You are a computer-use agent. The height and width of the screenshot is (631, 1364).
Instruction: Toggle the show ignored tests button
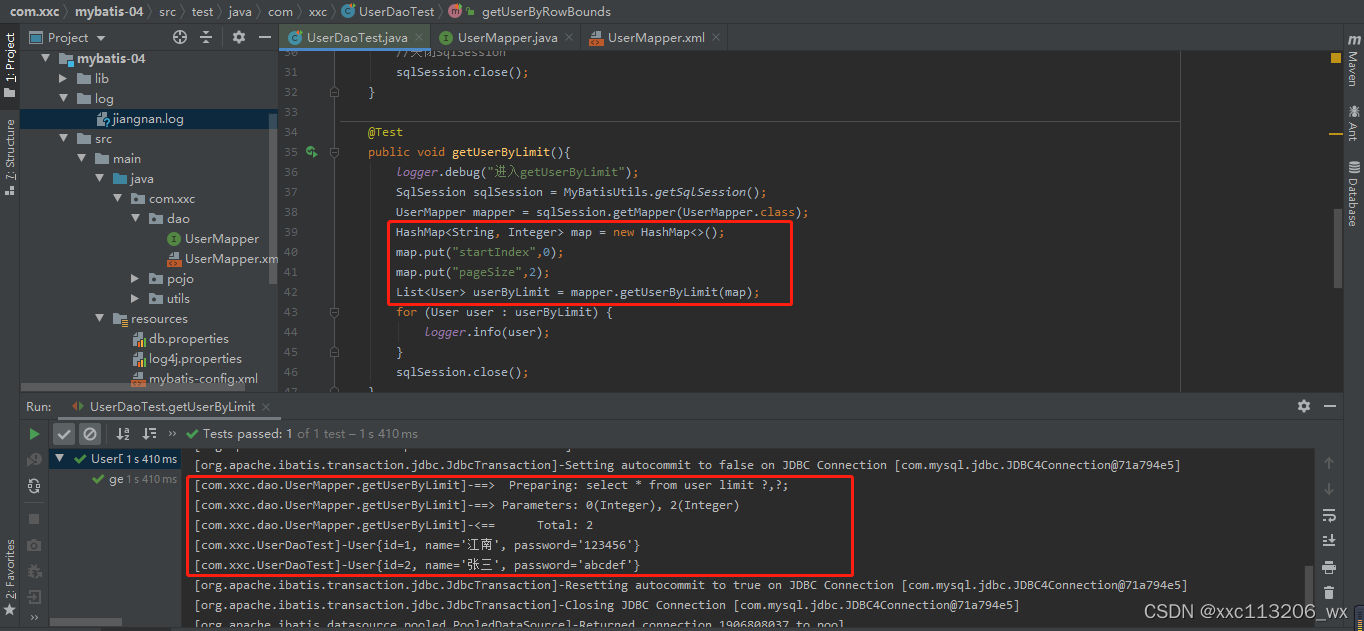pyautogui.click(x=90, y=434)
